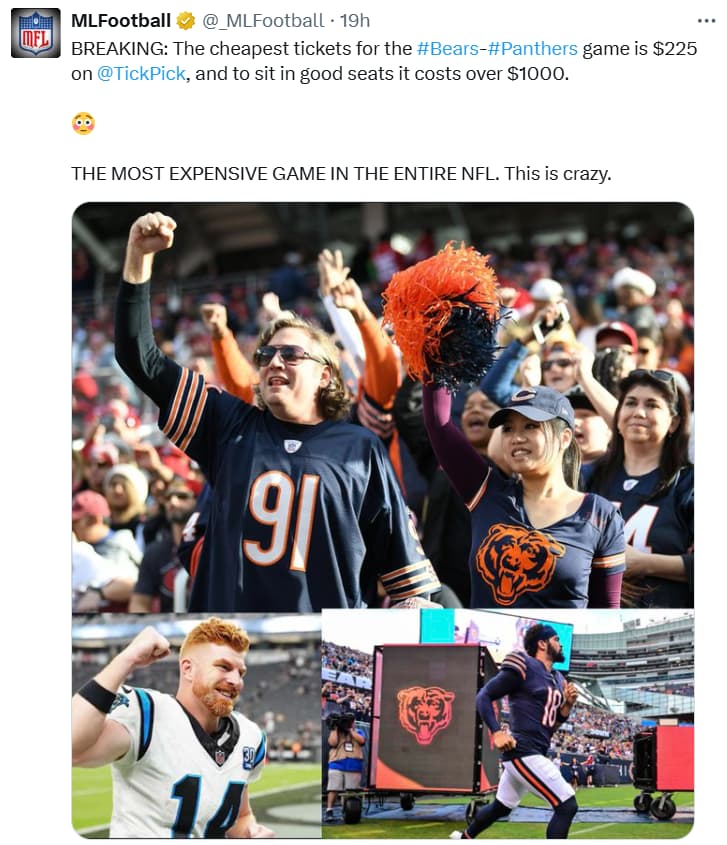Open the Panthers number 14 player photo

pos(196,725)
